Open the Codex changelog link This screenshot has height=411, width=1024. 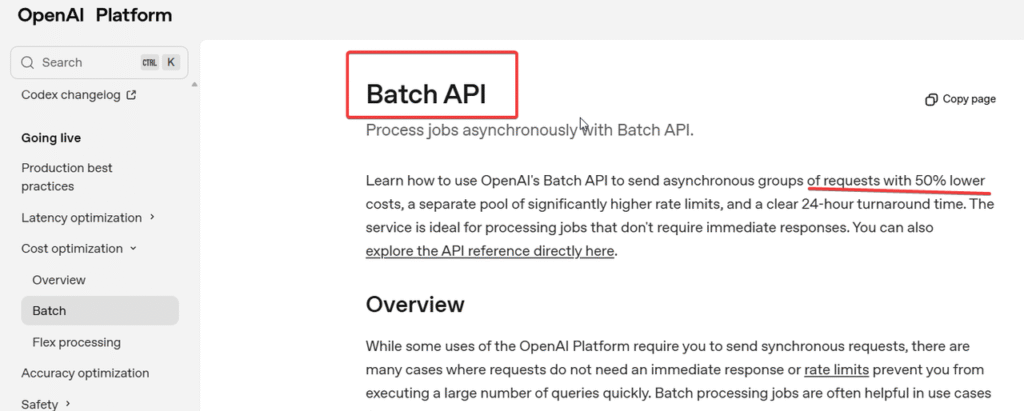[70, 95]
